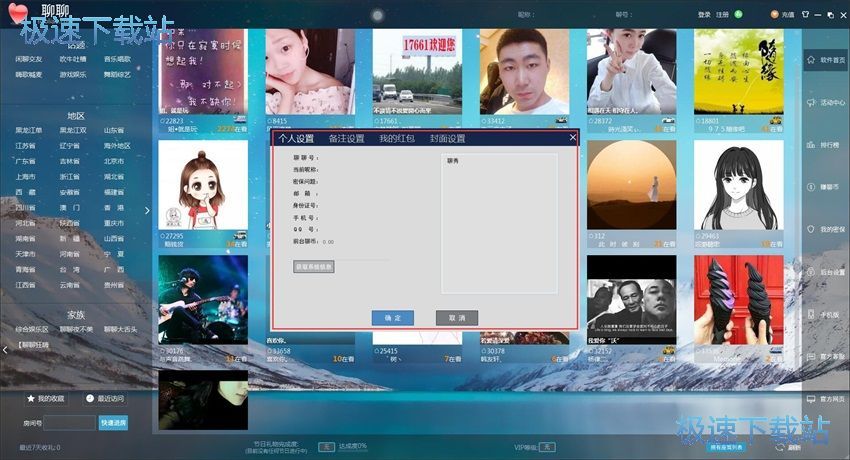Click the 登录 login link
The height and width of the screenshot is (460, 850).
point(704,15)
